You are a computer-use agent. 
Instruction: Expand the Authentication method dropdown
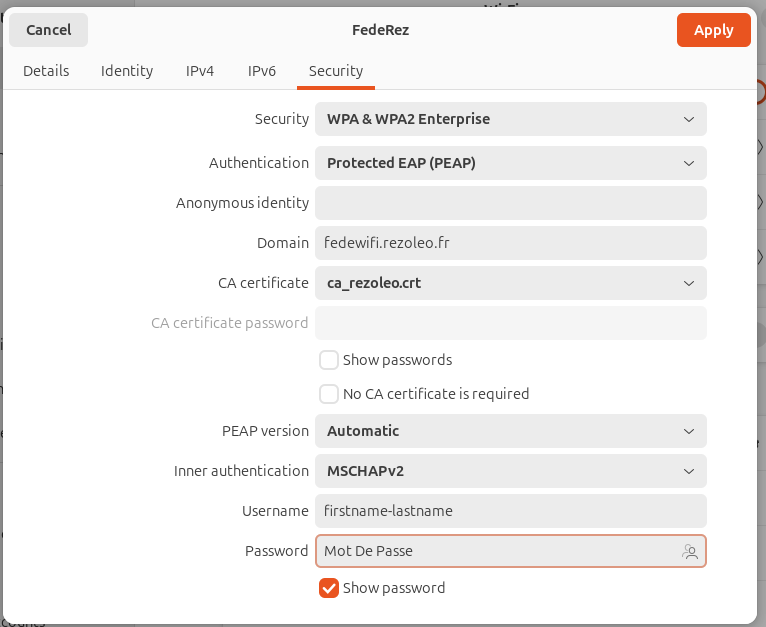pyautogui.click(x=510, y=163)
